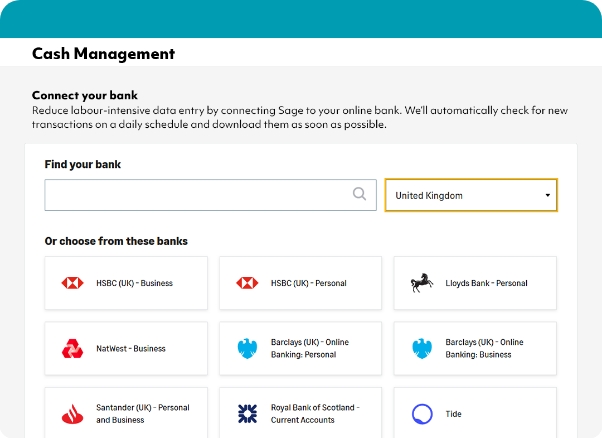
Task: Select the Lloyds Bank - Personal label
Action: (486, 283)
